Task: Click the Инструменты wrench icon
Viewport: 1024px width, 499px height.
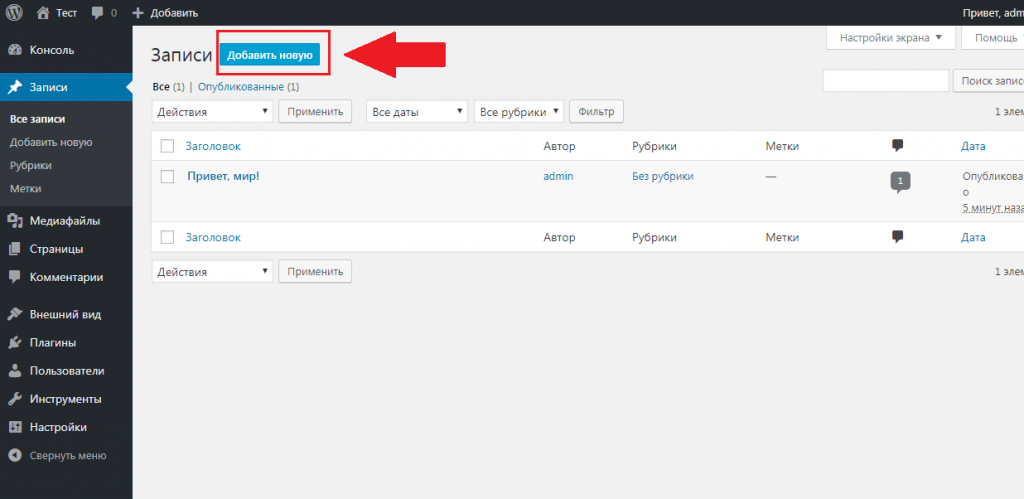Action: [x=14, y=398]
